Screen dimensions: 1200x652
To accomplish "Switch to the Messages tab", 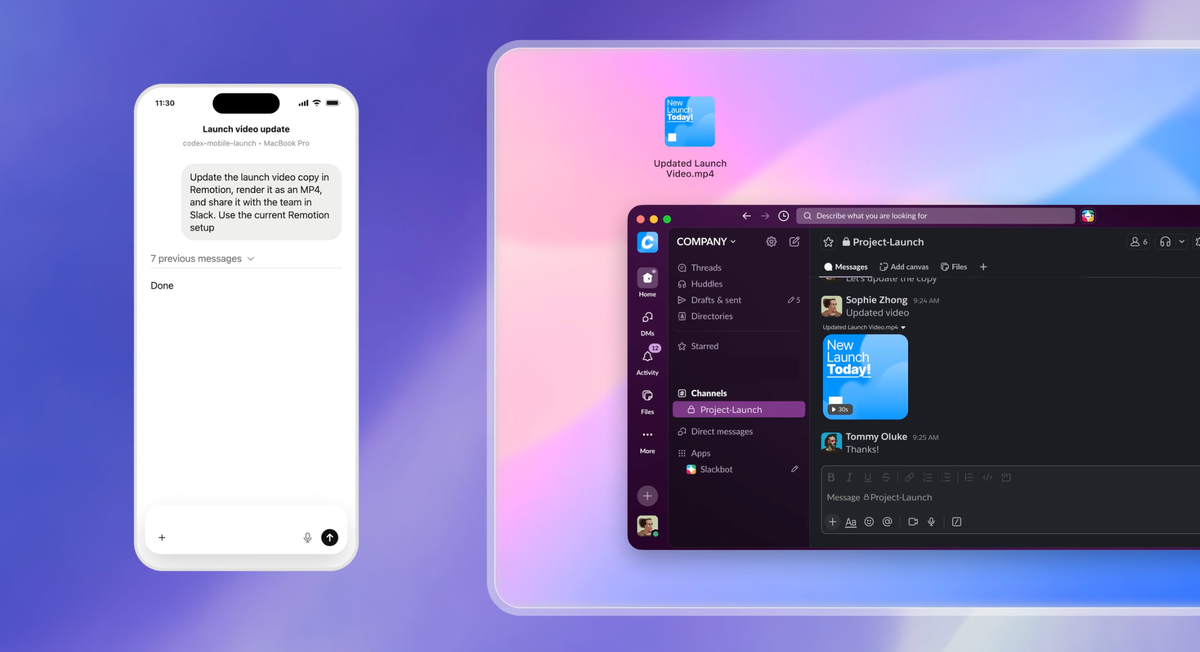I will coord(846,267).
